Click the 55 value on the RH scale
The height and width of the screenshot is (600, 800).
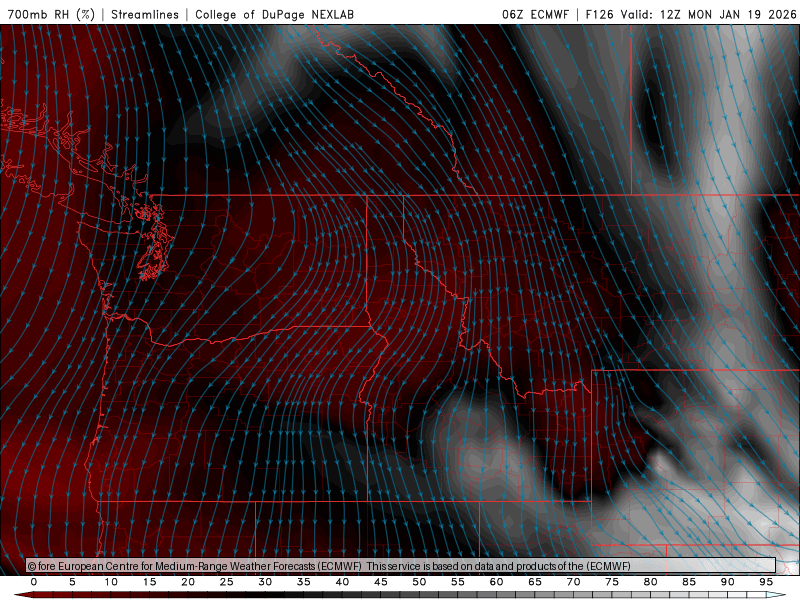tap(458, 582)
